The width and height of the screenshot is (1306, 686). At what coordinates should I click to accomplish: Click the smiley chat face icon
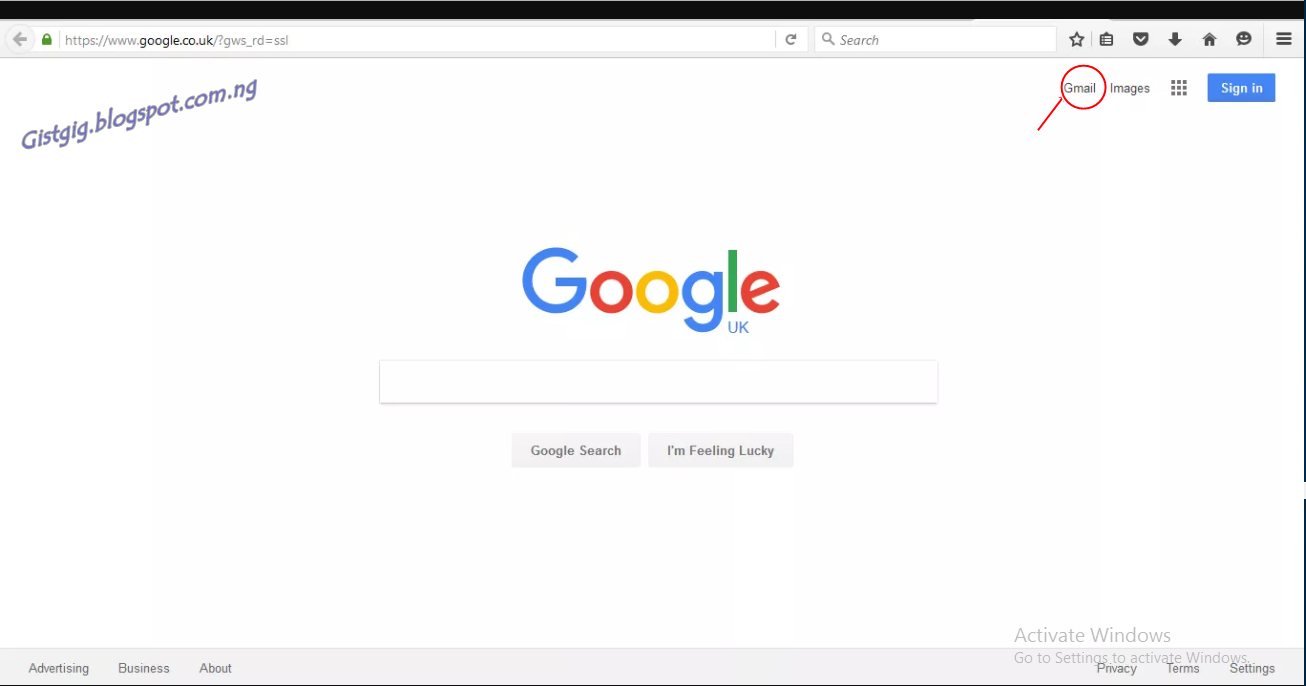coord(1244,40)
